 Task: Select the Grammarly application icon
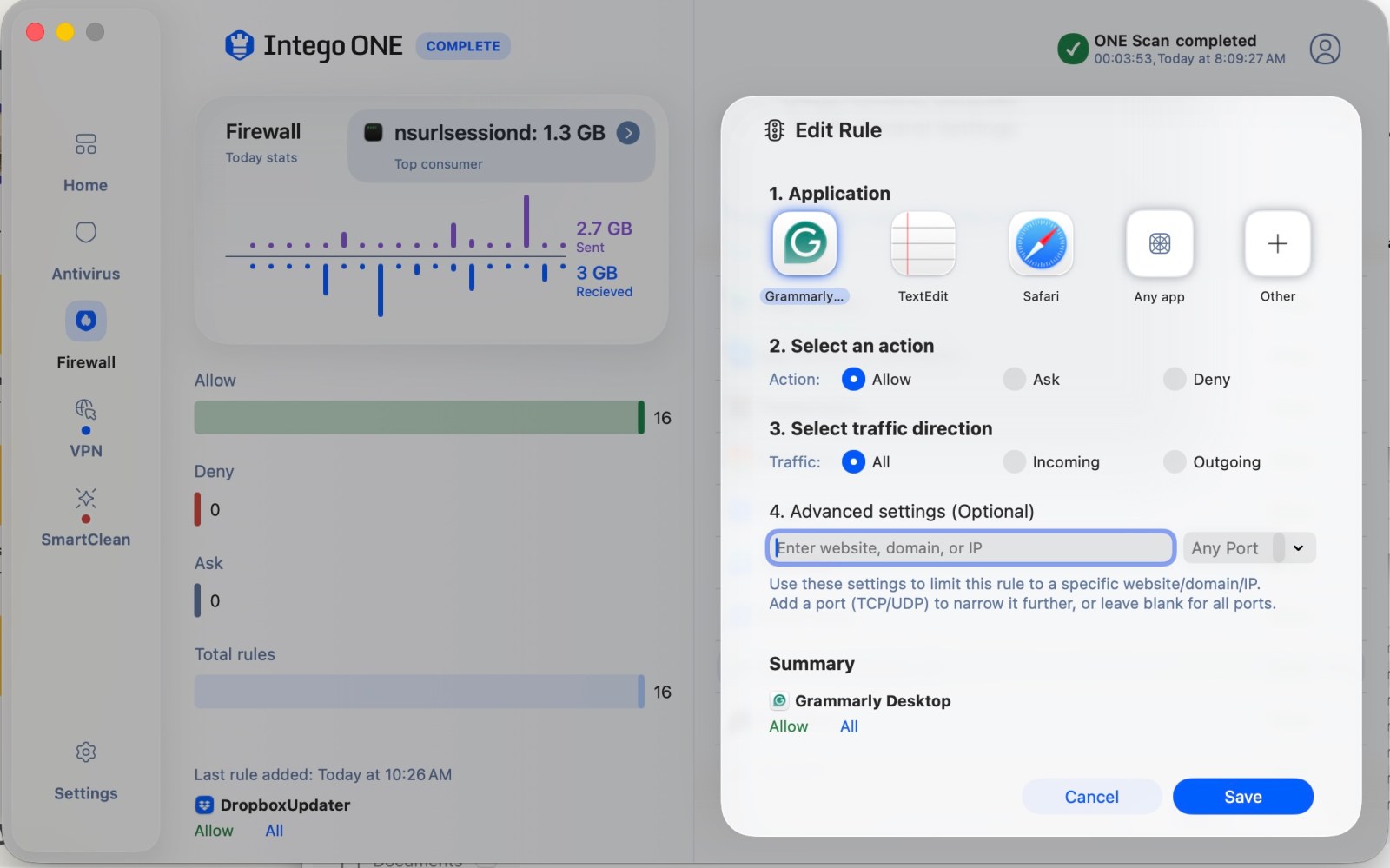tap(804, 243)
